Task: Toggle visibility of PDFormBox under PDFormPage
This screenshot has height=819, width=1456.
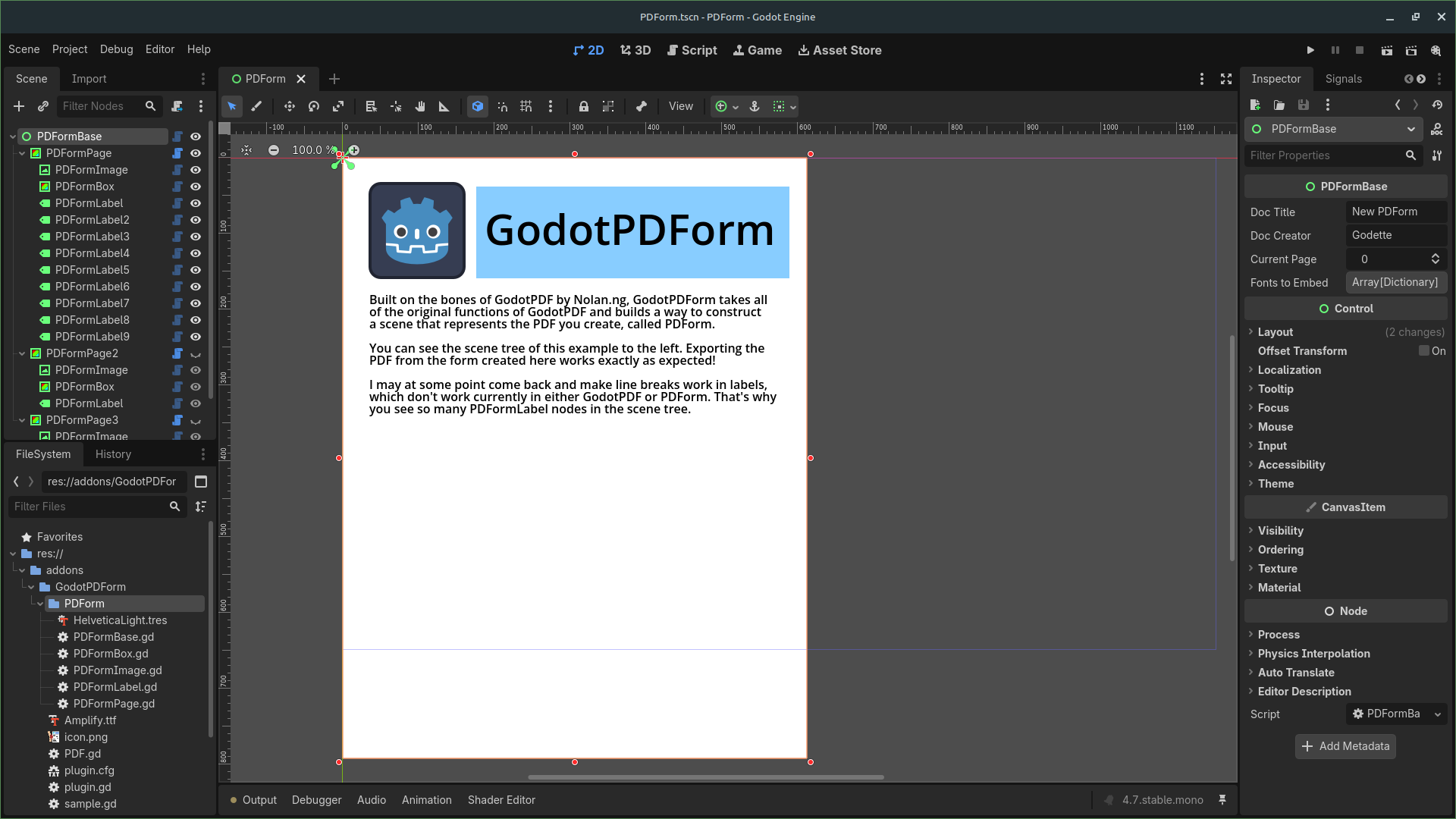Action: [x=196, y=187]
